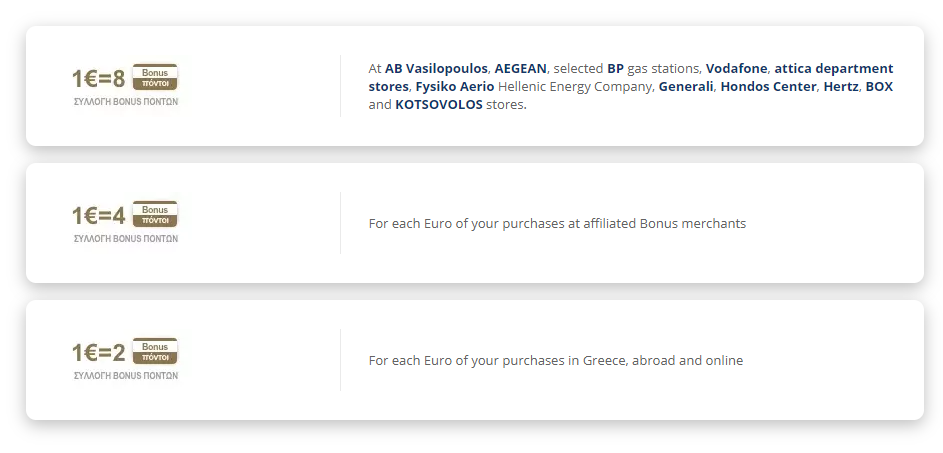The image size is (943, 453).
Task: Click the Hellenic Energy Company text
Action: pyautogui.click(x=576, y=87)
